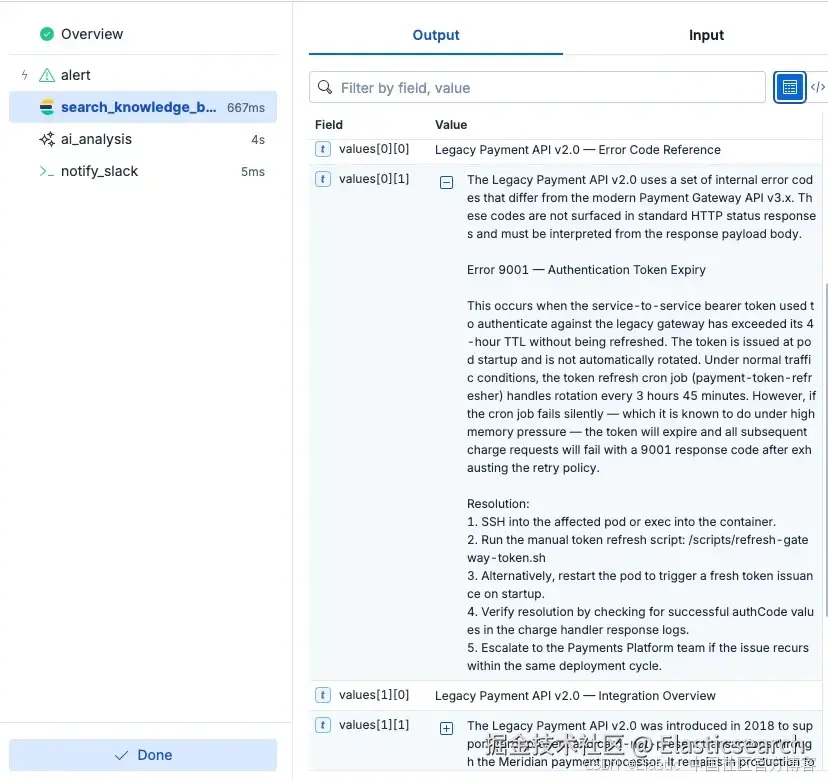Click the values[1][0] field name
Viewport: 828px width, 780px height.
pos(374,695)
